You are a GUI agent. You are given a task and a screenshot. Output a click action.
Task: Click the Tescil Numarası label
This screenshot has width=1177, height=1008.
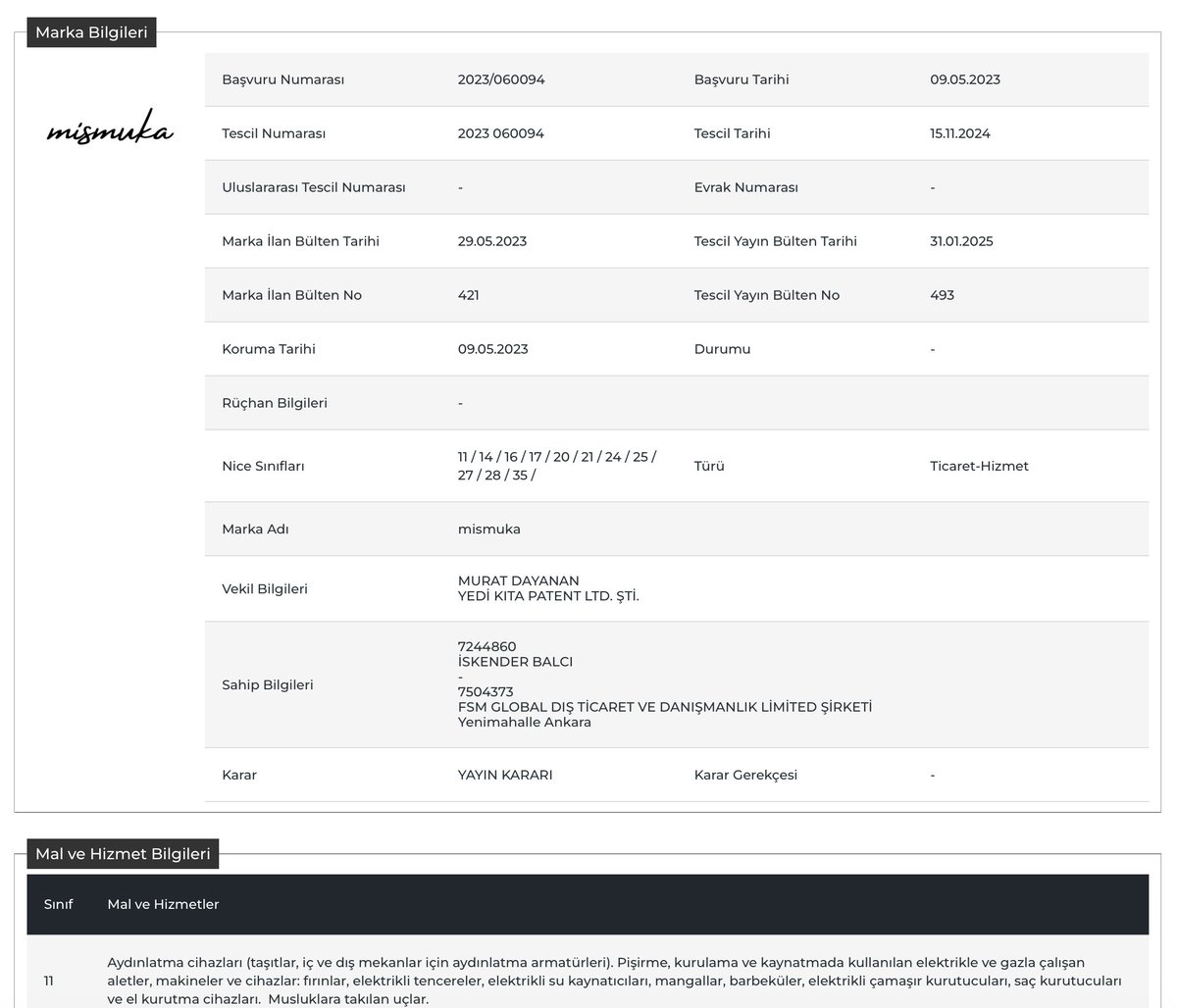(x=274, y=133)
